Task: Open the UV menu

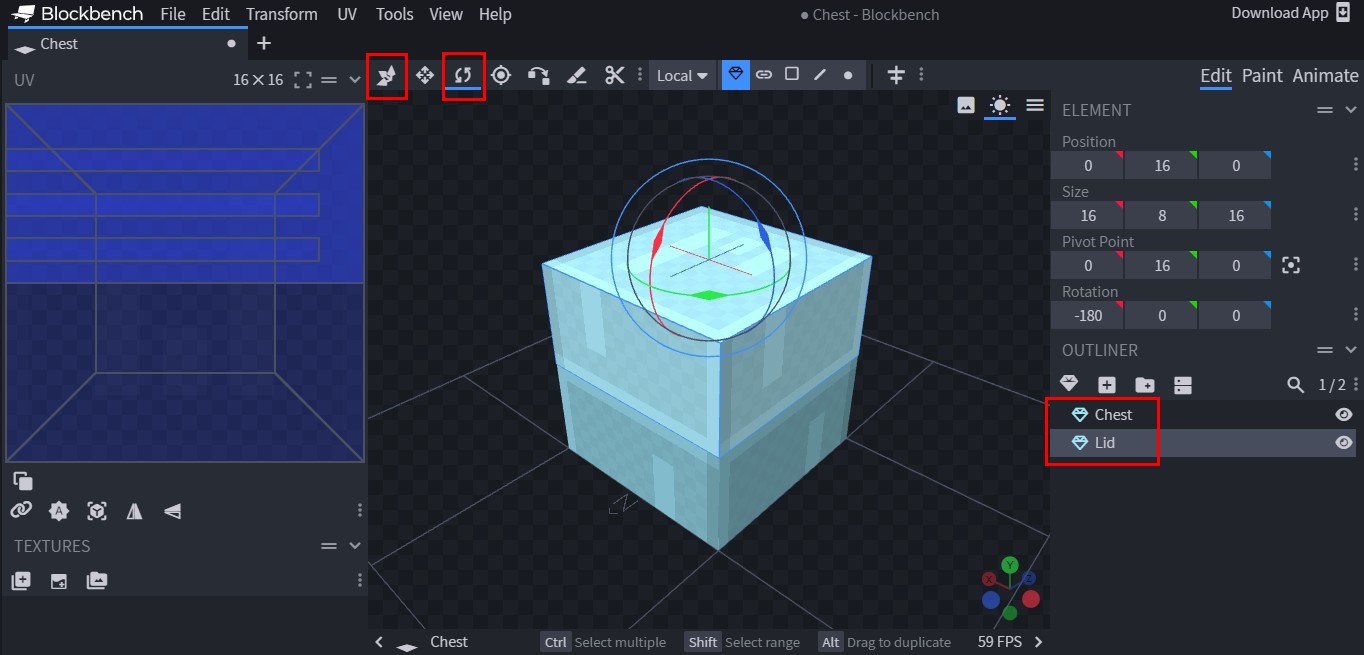Action: pyautogui.click(x=347, y=14)
